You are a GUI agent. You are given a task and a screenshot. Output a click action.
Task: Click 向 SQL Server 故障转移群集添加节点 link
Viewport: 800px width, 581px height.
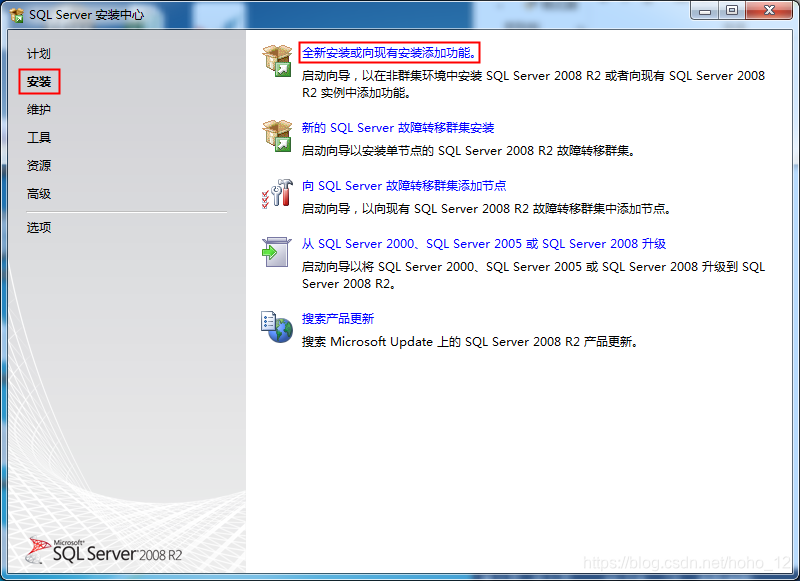coord(404,186)
